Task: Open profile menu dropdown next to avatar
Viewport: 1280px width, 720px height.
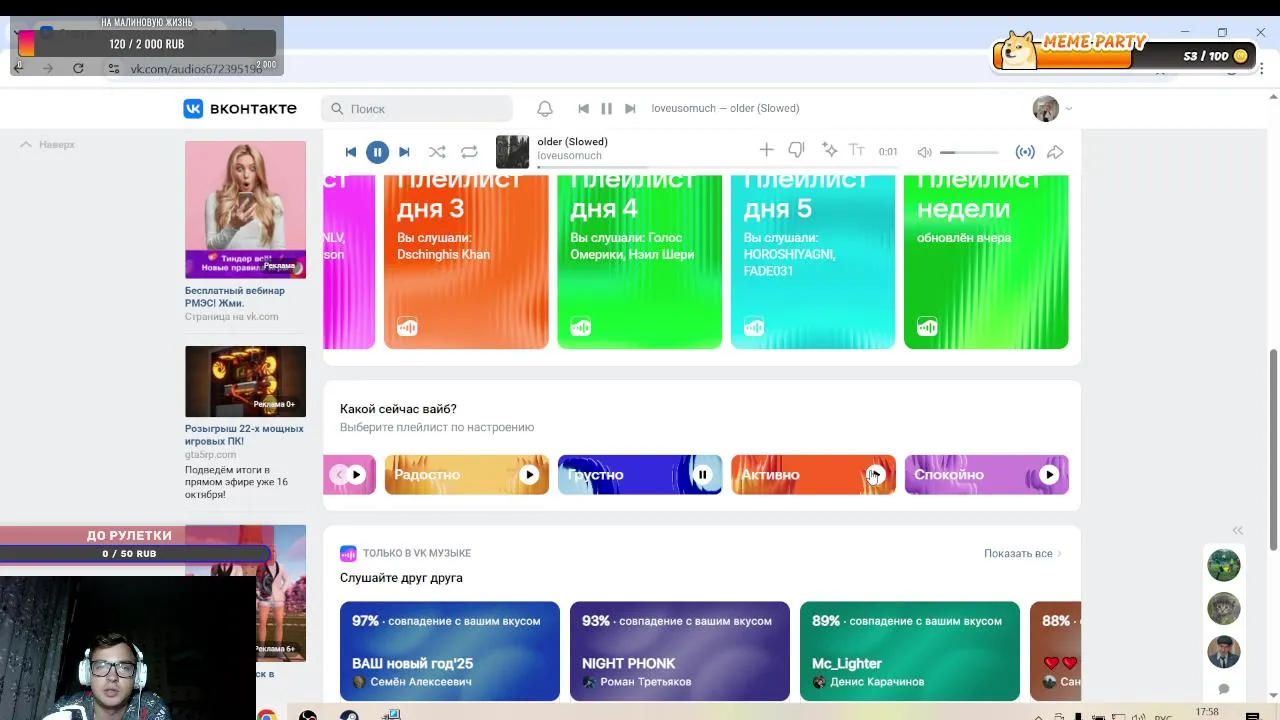Action: point(1069,108)
